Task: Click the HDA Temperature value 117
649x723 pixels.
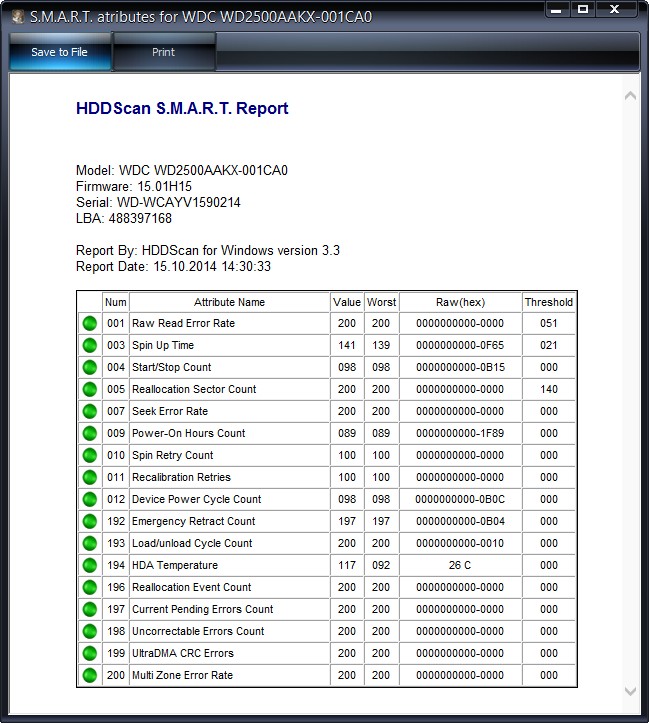Action: 347,565
